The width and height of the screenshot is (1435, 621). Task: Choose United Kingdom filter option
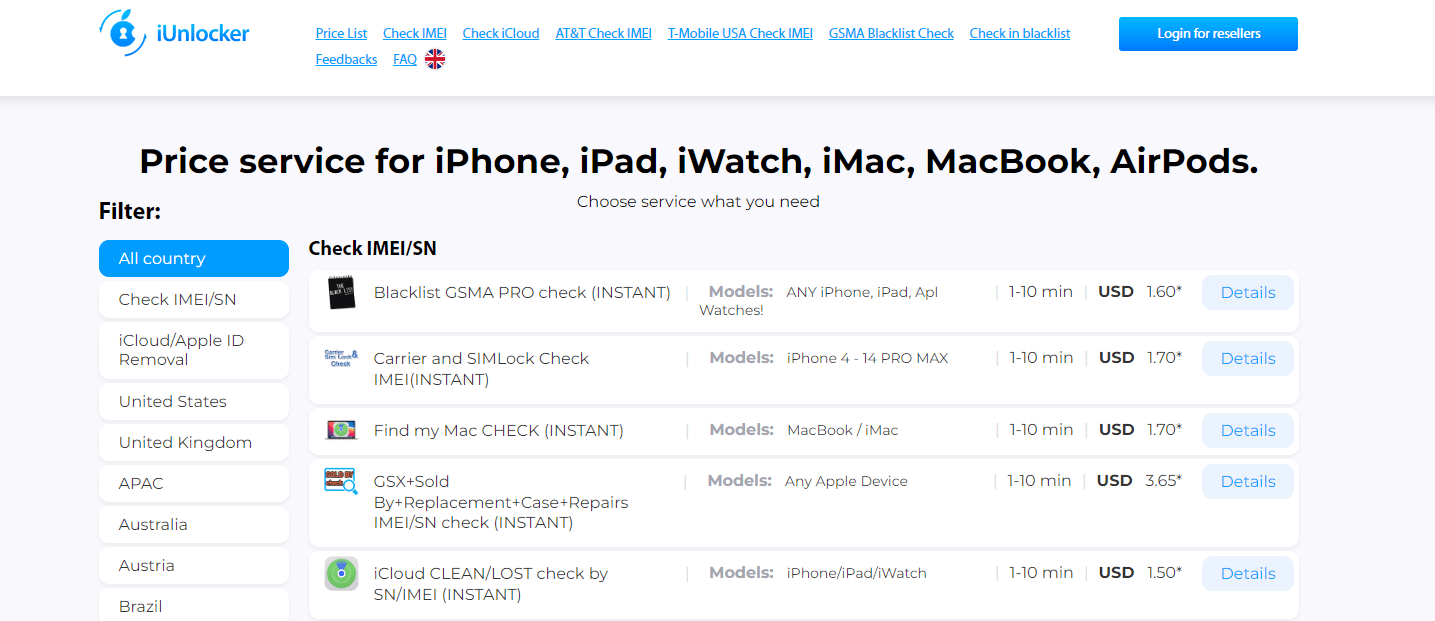193,442
